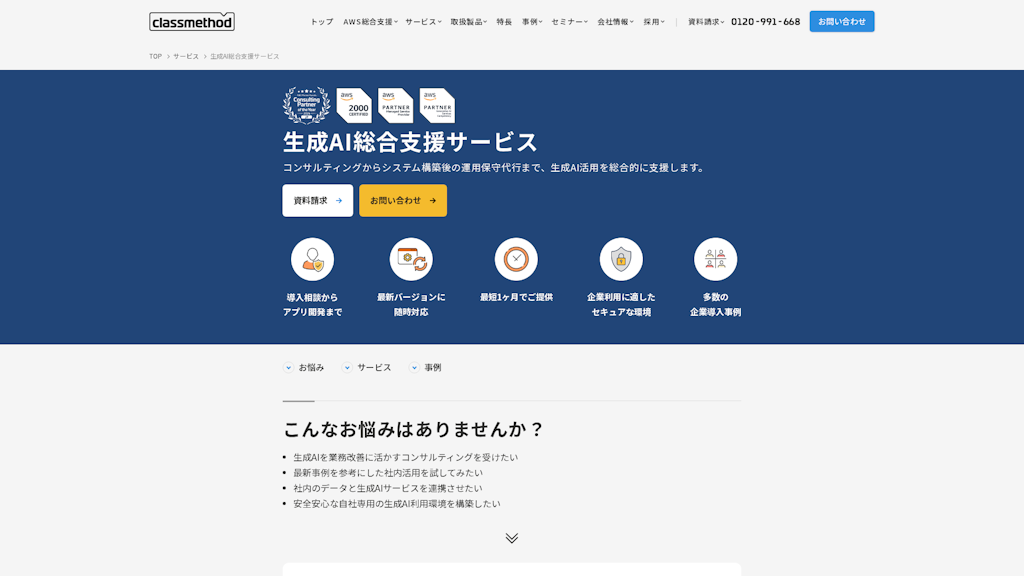Image resolution: width=1024 pixels, height=576 pixels.
Task: Click the white 資料請求 button
Action: (317, 200)
